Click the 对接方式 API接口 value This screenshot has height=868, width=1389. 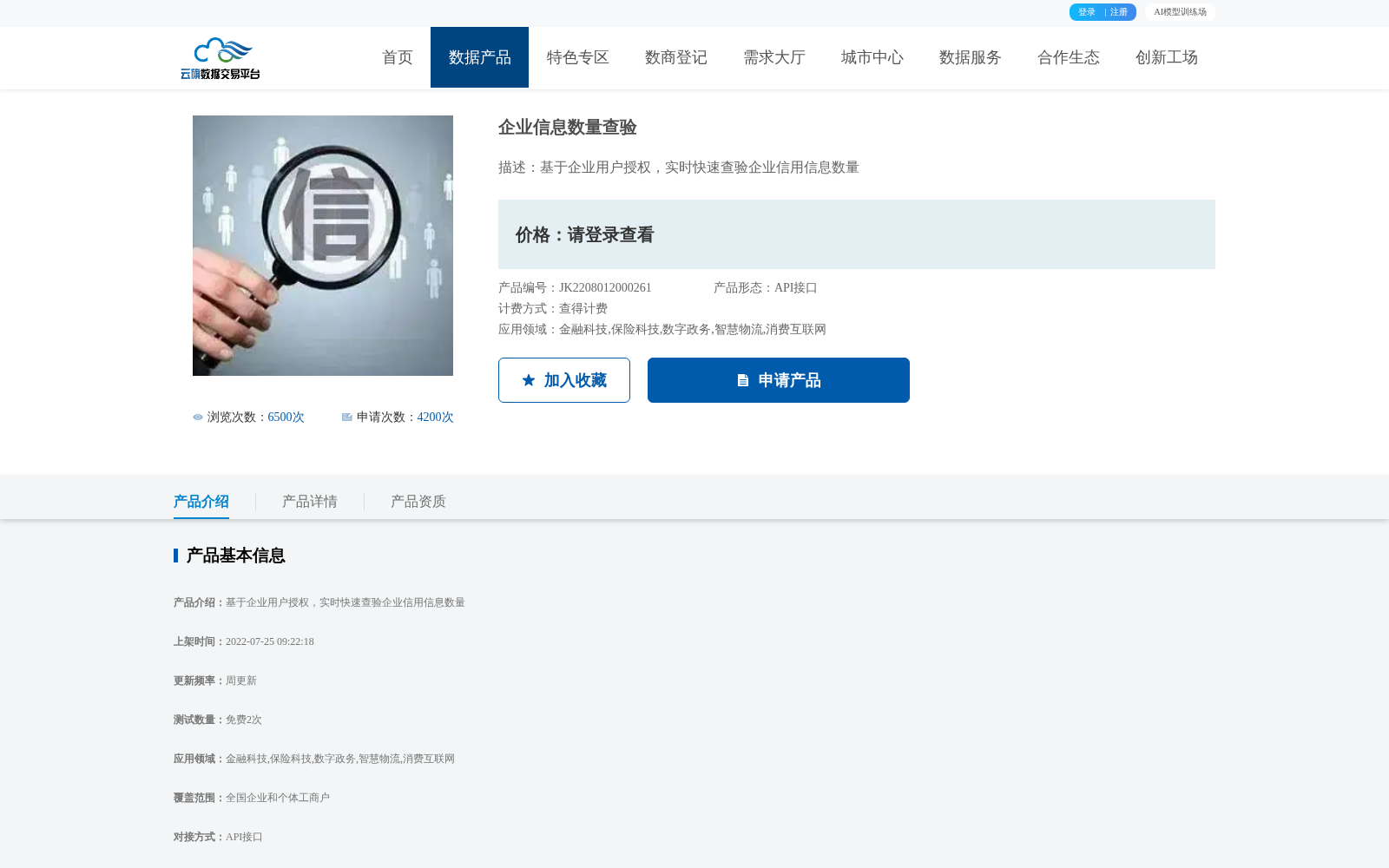coord(244,837)
